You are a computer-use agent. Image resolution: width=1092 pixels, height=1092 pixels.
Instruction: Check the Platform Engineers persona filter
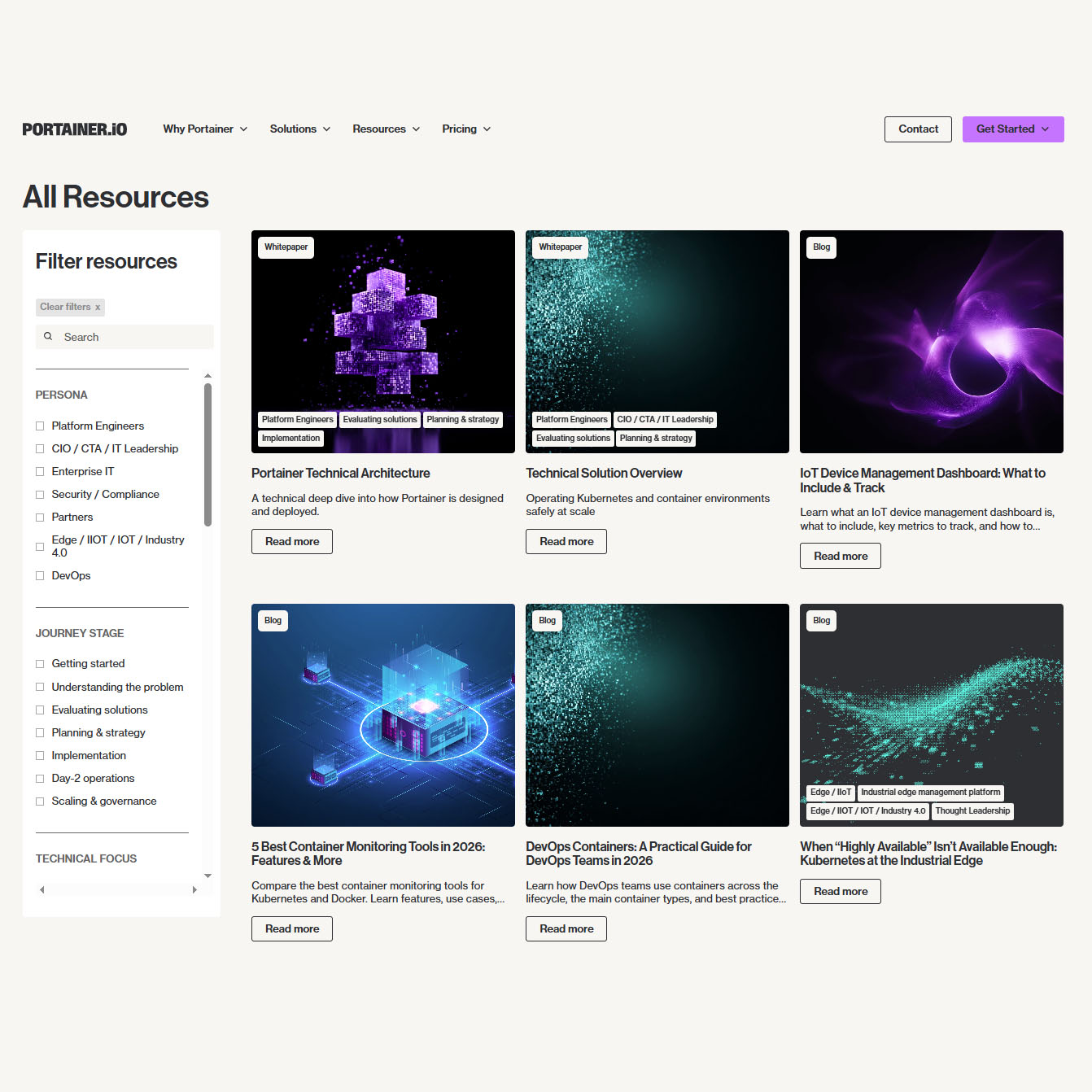tap(40, 426)
